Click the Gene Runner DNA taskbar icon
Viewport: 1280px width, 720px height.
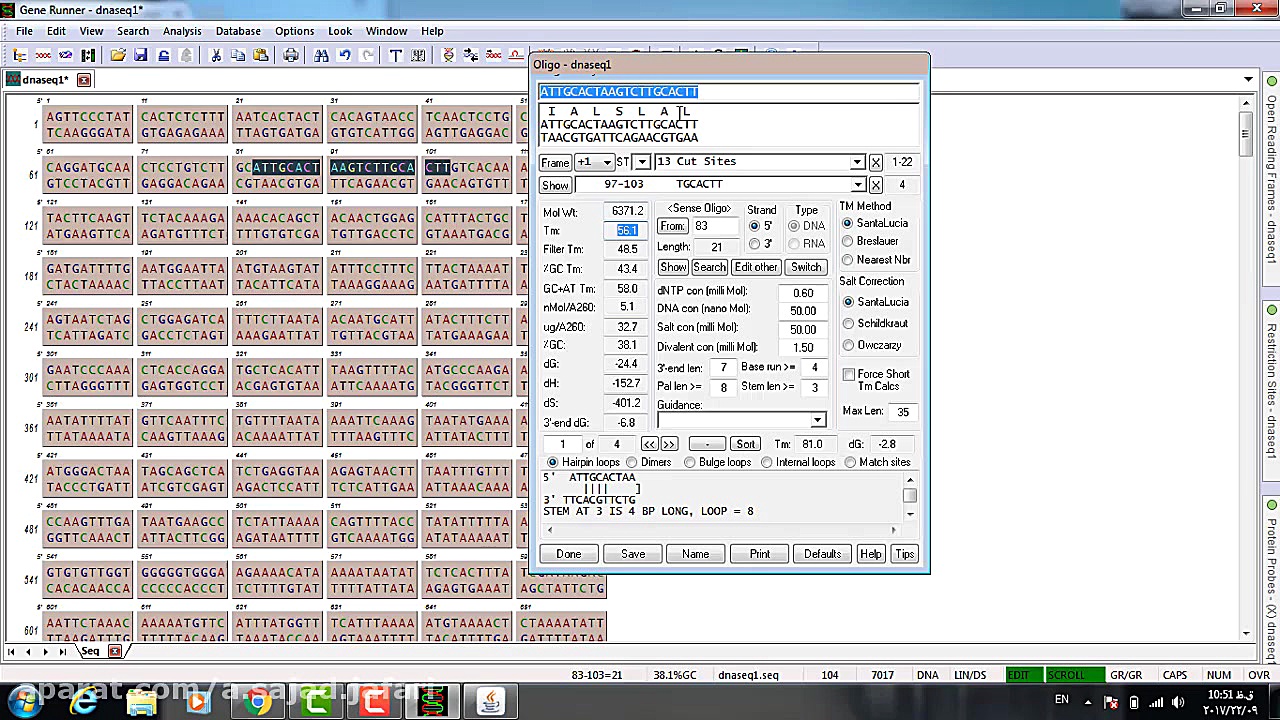pyautogui.click(x=432, y=702)
